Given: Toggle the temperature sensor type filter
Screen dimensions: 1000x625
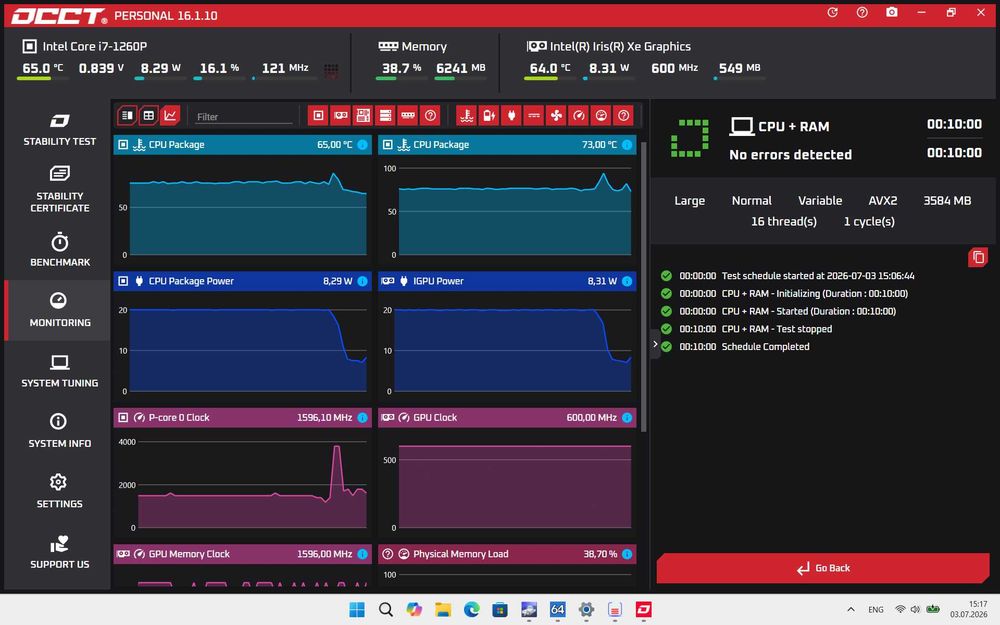Looking at the screenshot, I should click(x=466, y=115).
